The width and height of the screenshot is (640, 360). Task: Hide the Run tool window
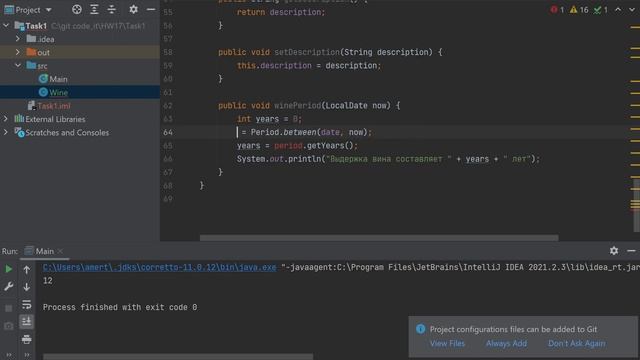click(x=631, y=251)
